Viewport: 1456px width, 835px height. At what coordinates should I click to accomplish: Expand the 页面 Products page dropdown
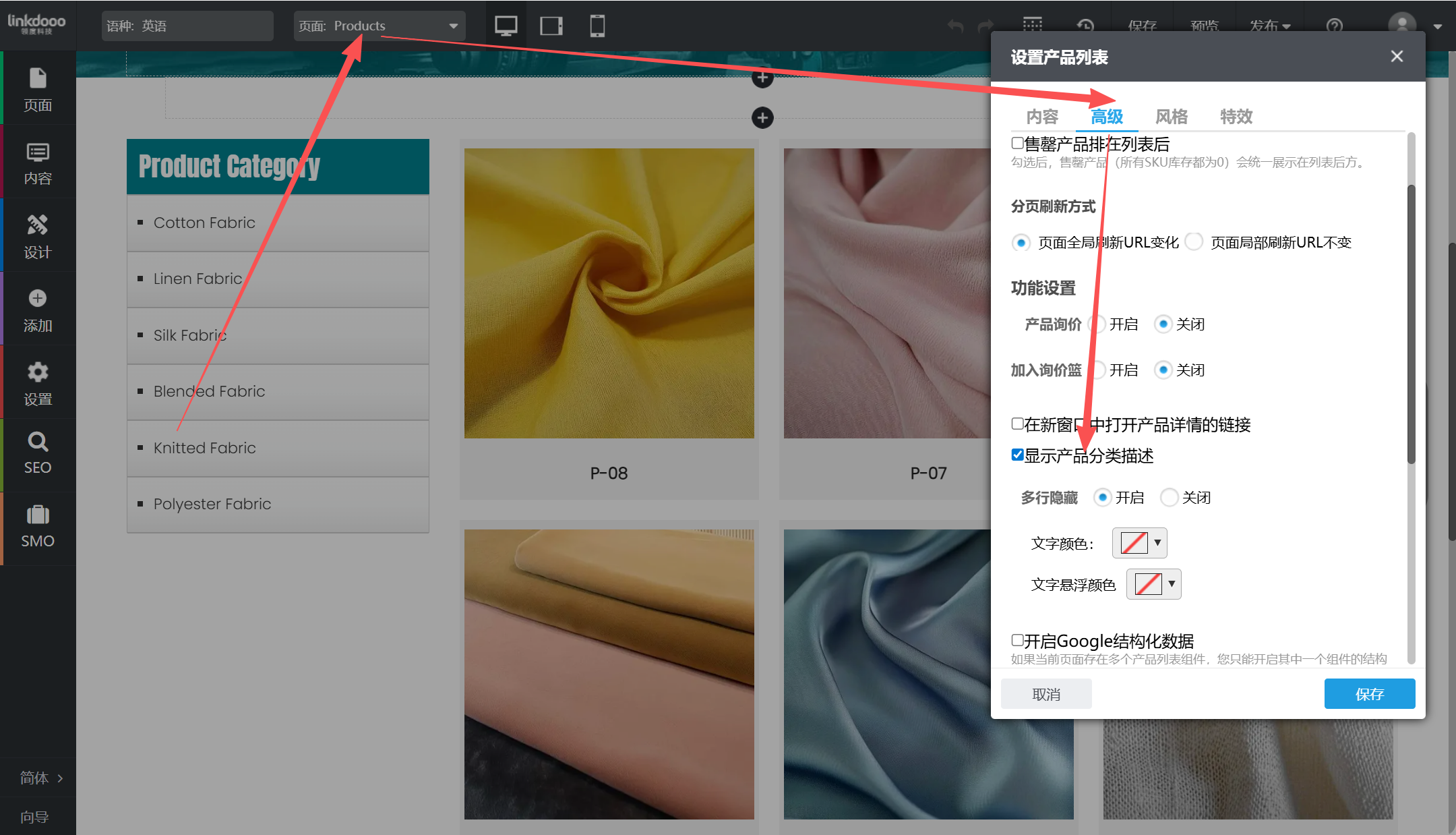pyautogui.click(x=453, y=26)
